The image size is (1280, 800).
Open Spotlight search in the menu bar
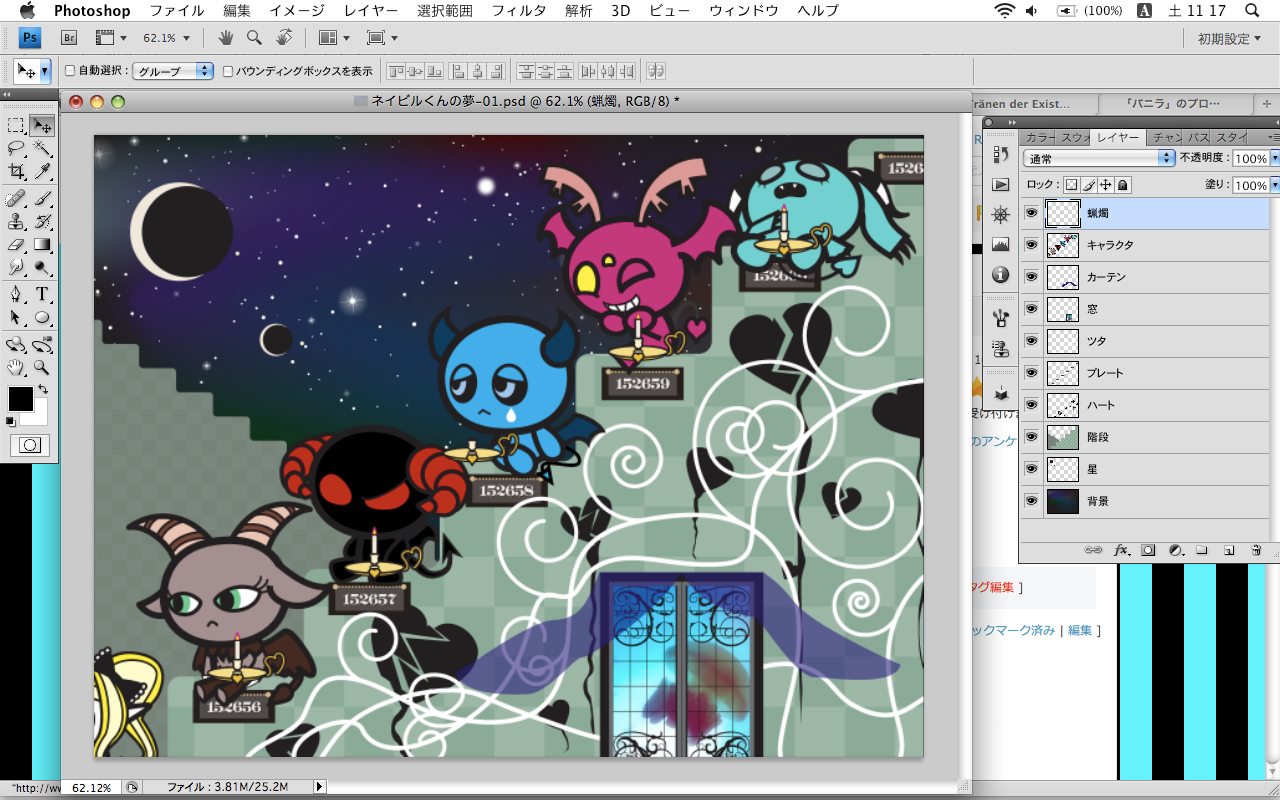(x=1251, y=11)
